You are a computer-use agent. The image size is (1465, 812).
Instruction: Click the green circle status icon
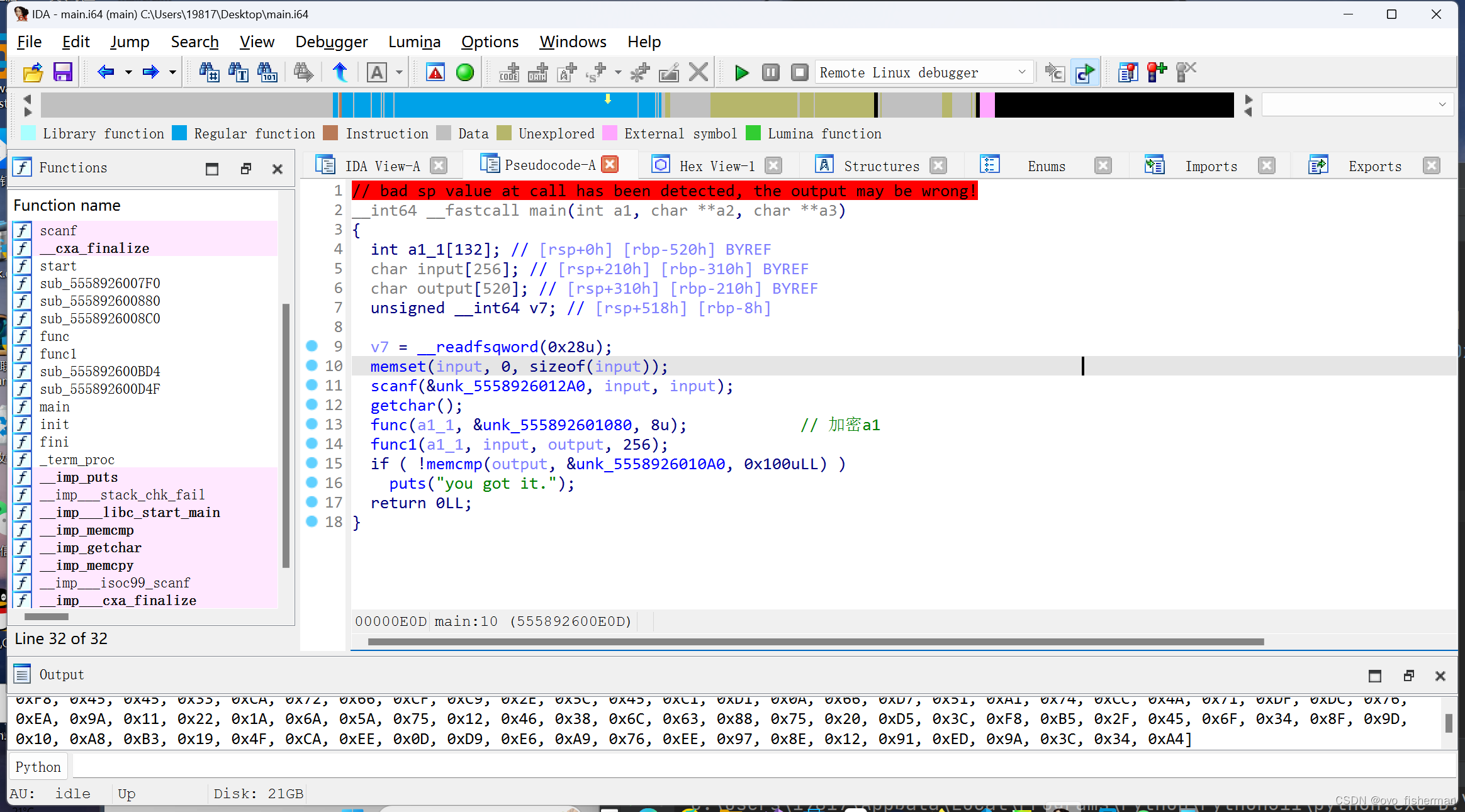click(x=464, y=72)
